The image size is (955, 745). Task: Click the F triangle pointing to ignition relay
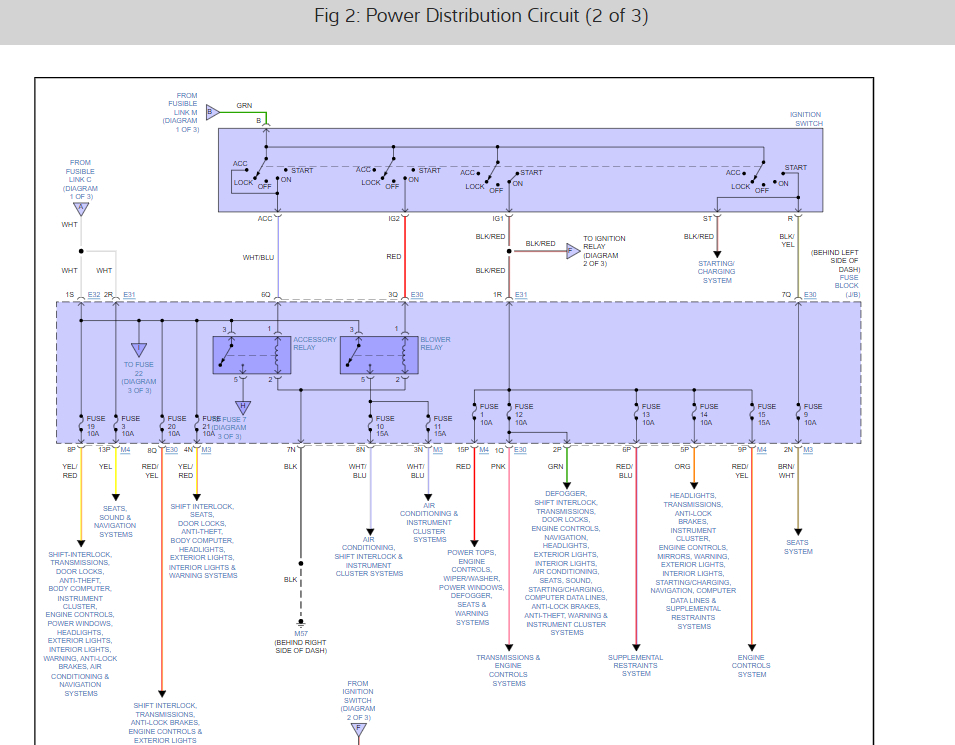[573, 251]
